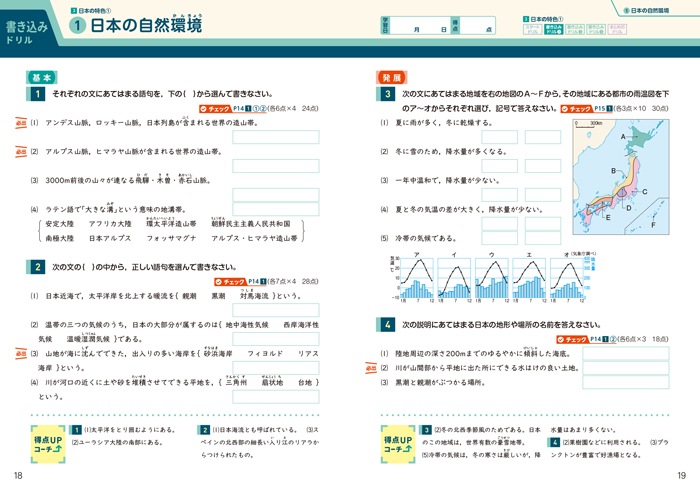This screenshot has width=700, height=494.
Task: Select the highlighted 書き込みドリル tab at top right
Action: [x=553, y=30]
